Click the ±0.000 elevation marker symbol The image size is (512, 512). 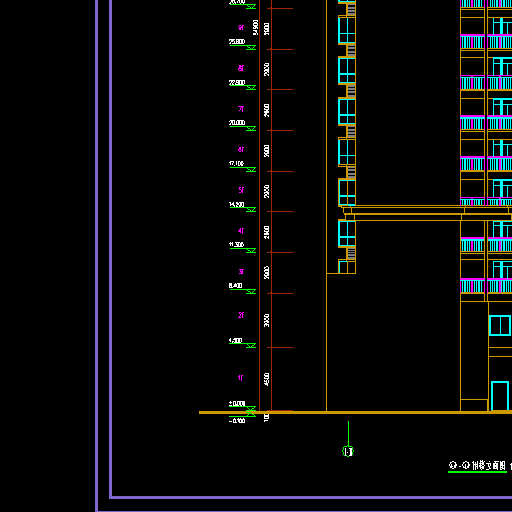(x=251, y=409)
